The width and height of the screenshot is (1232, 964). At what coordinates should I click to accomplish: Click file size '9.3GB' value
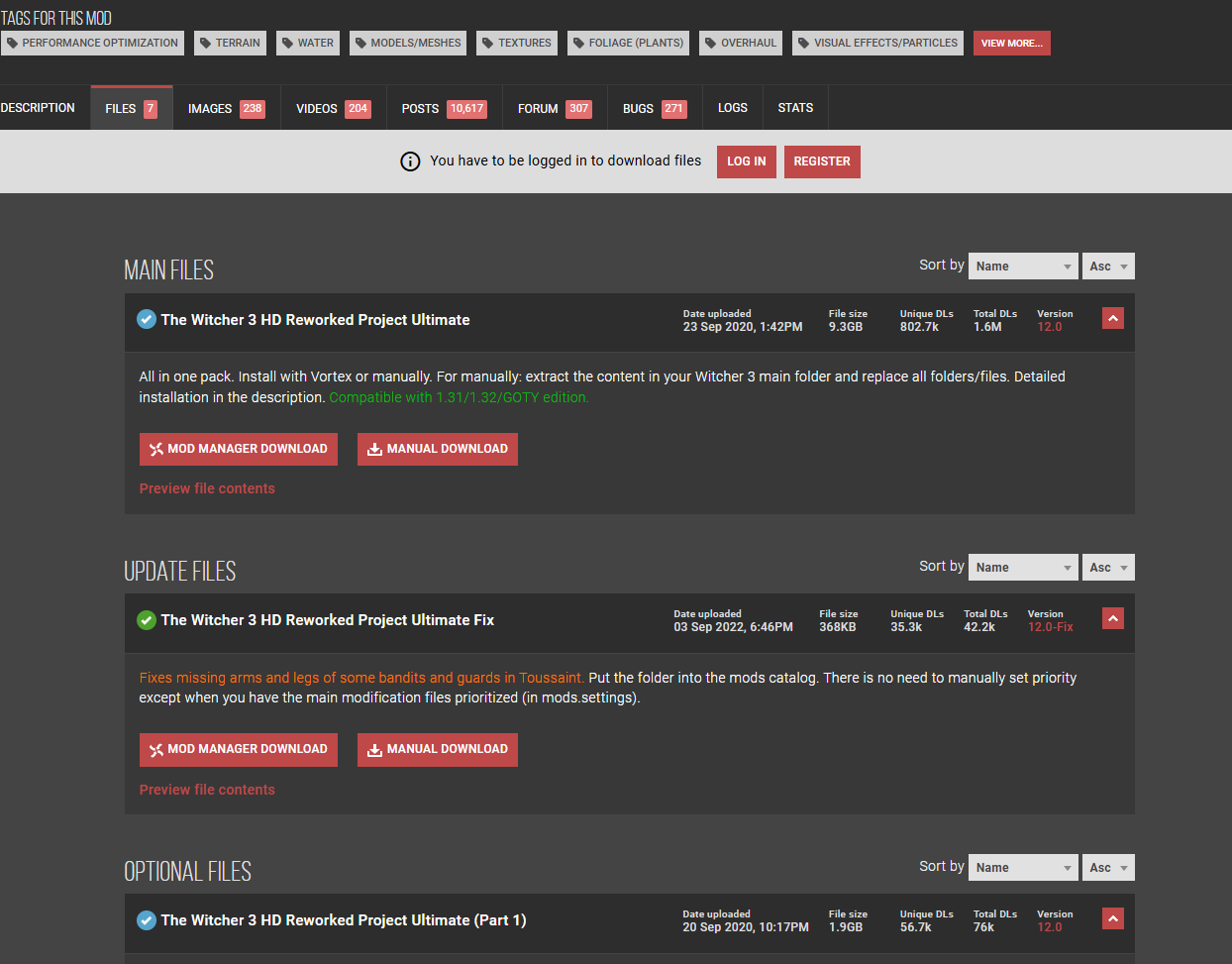pyautogui.click(x=846, y=327)
